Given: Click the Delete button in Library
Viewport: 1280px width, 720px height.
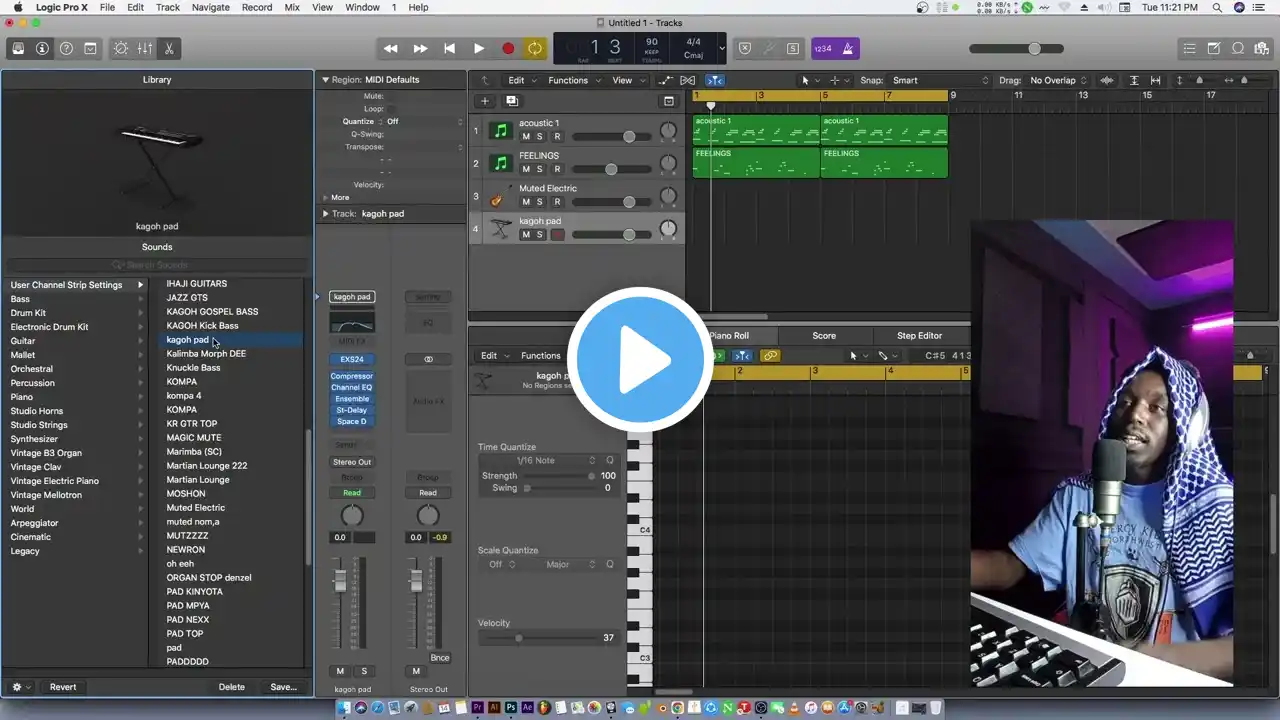Looking at the screenshot, I should [232, 687].
